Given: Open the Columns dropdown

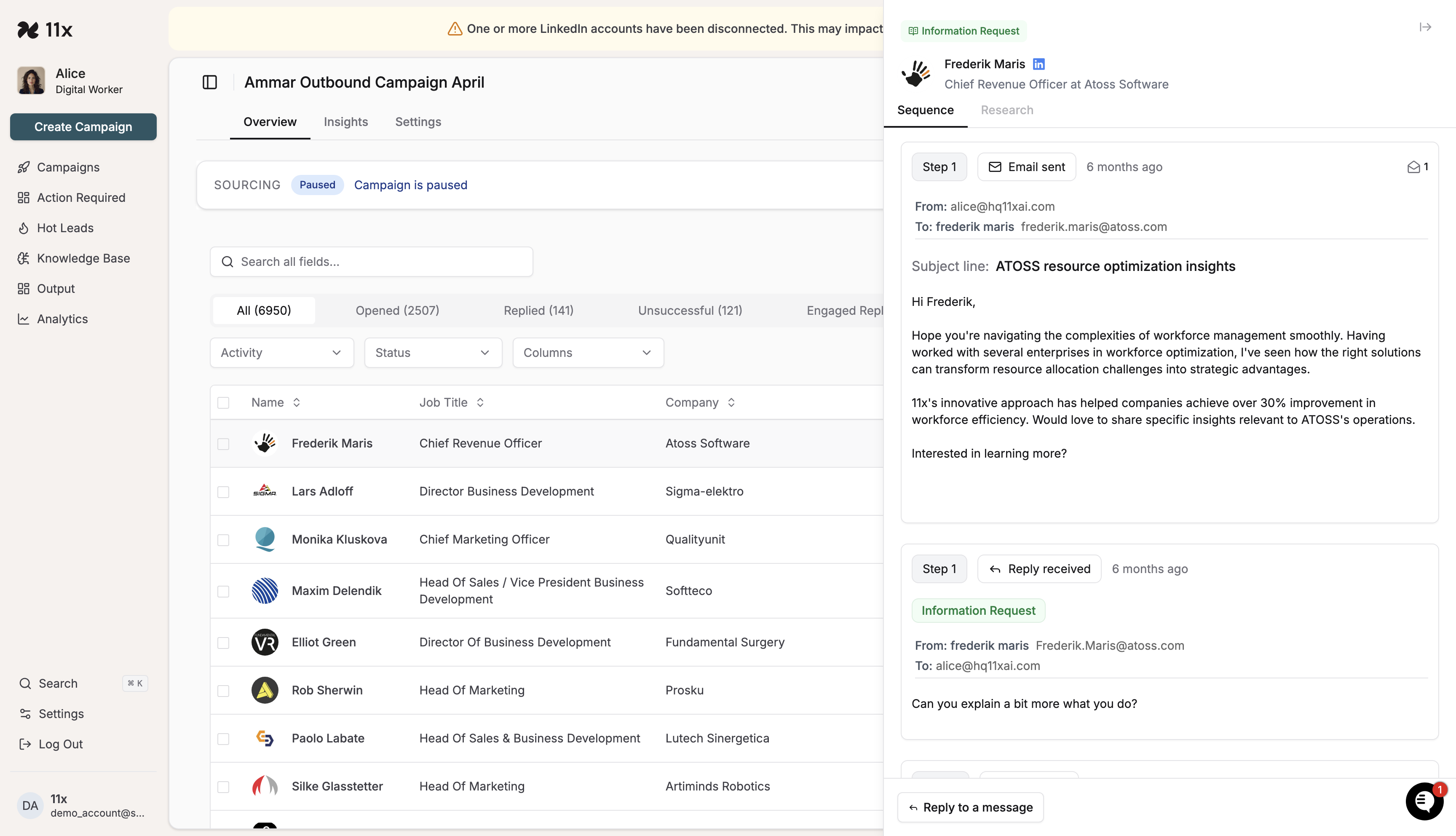Looking at the screenshot, I should click(x=588, y=353).
